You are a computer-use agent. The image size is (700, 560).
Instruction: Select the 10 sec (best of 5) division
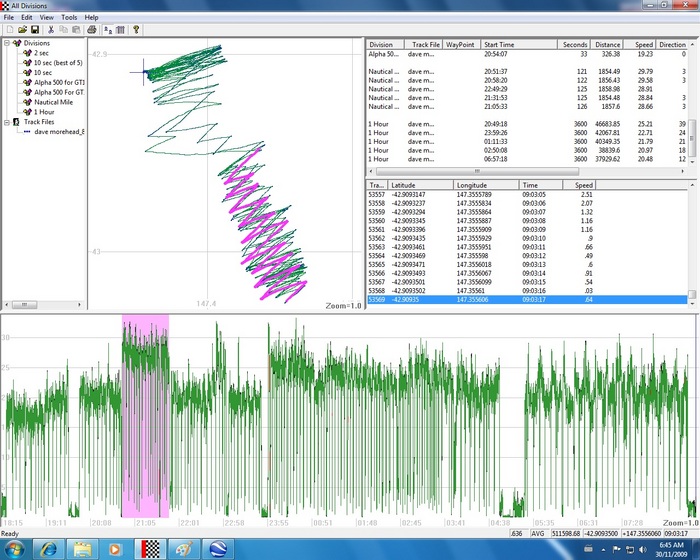(58, 63)
